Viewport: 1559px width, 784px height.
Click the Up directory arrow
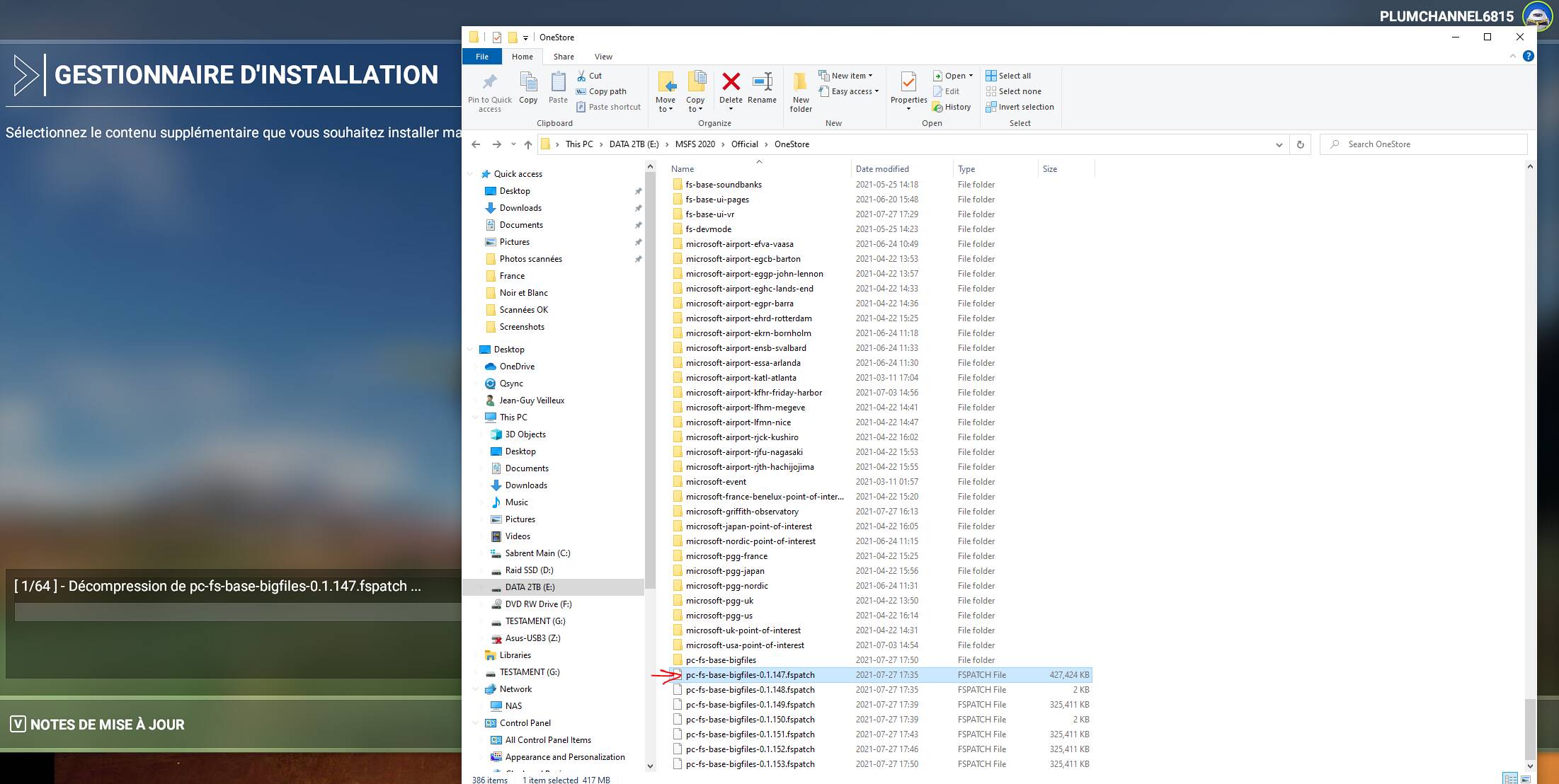[x=527, y=144]
